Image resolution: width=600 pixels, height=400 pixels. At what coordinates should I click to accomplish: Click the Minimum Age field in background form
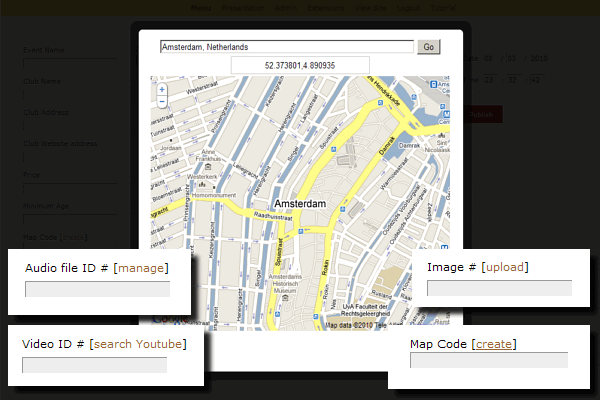(70, 219)
